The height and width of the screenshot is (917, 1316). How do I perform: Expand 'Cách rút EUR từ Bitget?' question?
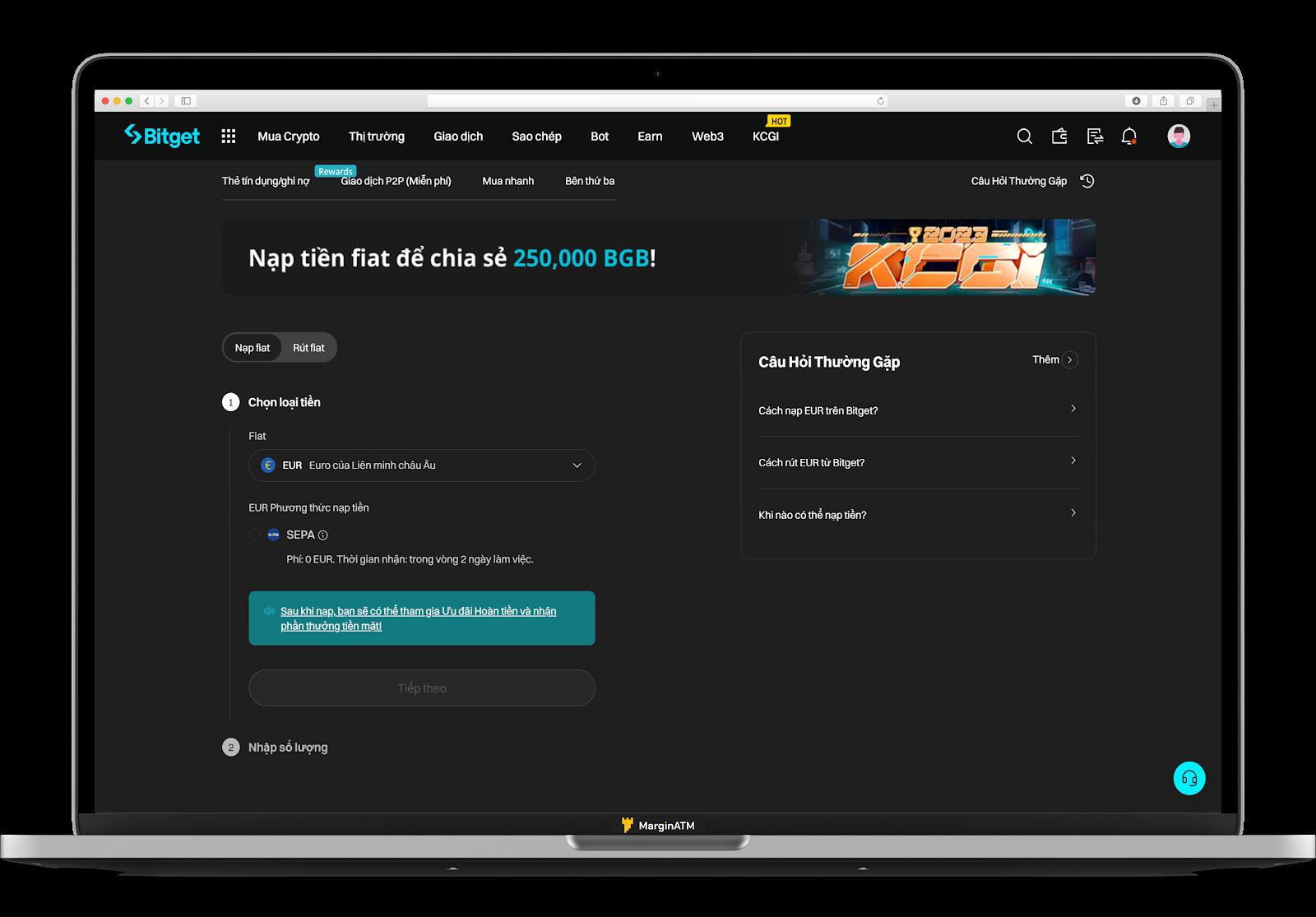pos(918,462)
